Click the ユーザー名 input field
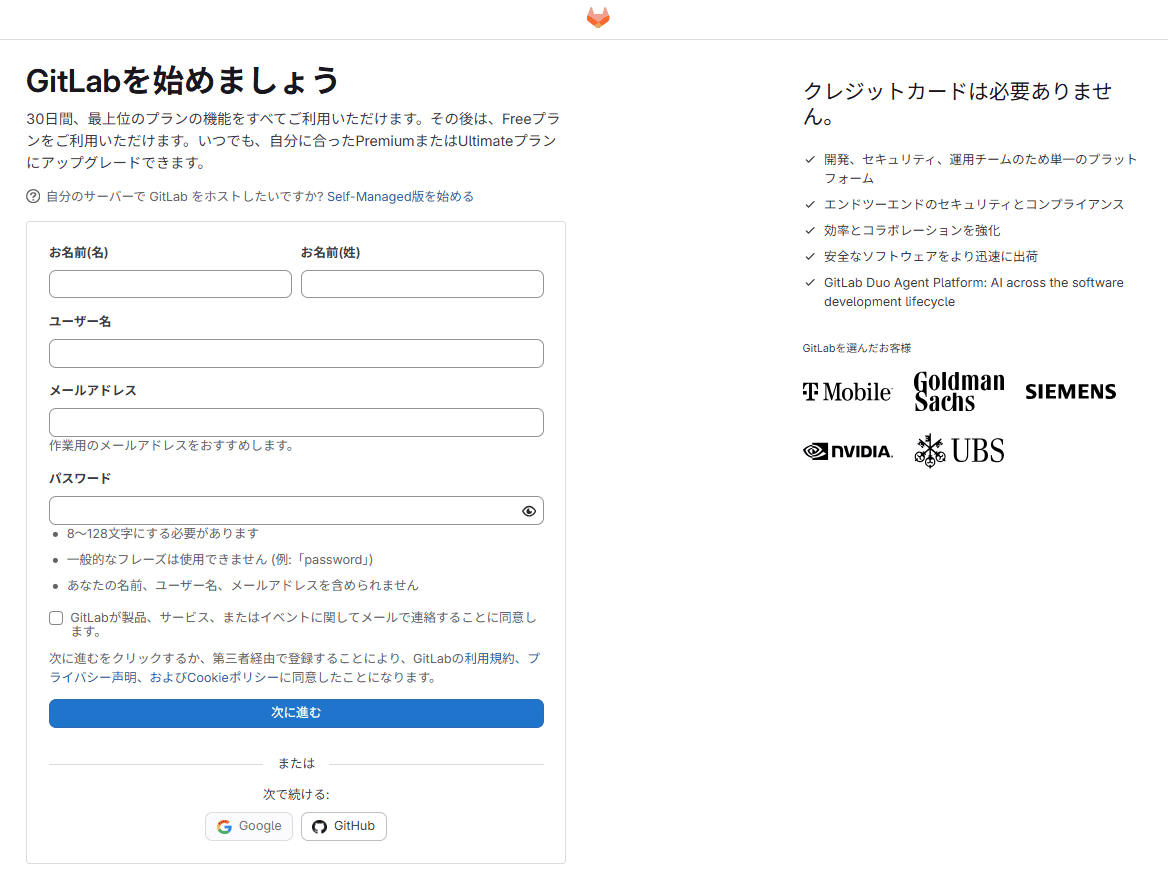The image size is (1168, 871). (296, 353)
